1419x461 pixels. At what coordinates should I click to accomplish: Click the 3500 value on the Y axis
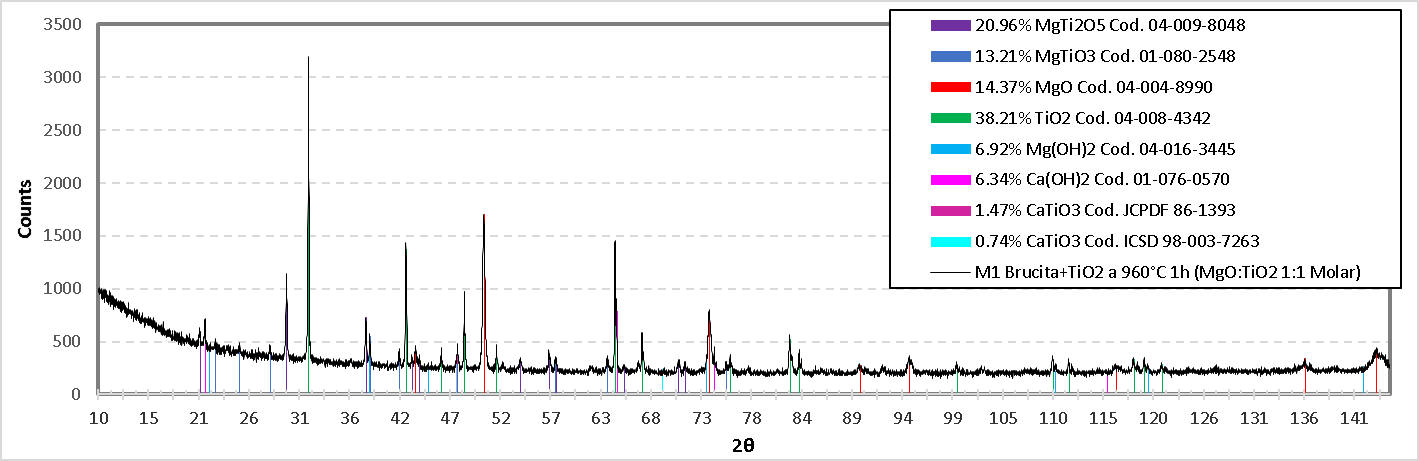(x=62, y=24)
